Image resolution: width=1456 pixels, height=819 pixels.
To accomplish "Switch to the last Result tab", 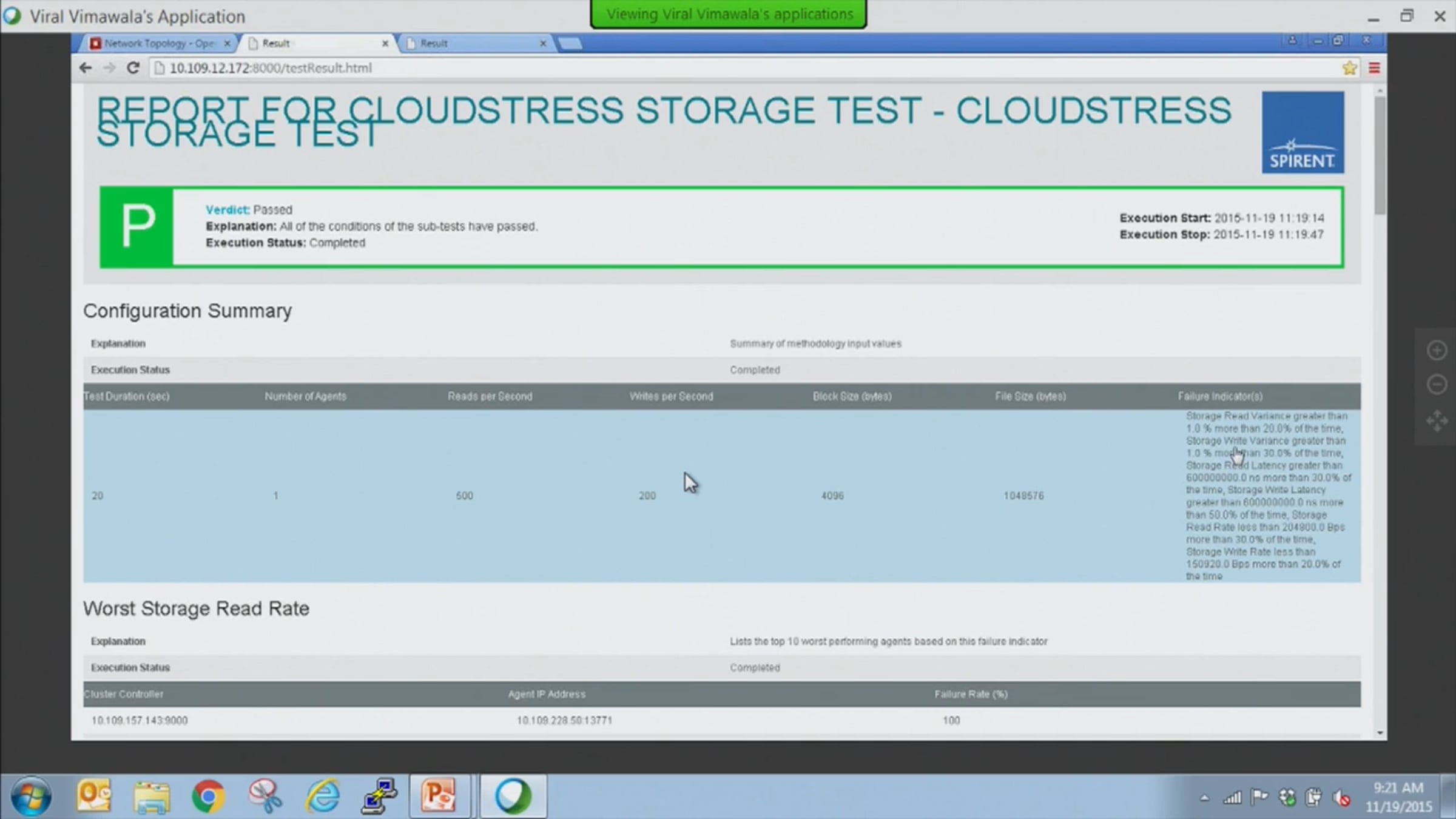I will coord(476,43).
